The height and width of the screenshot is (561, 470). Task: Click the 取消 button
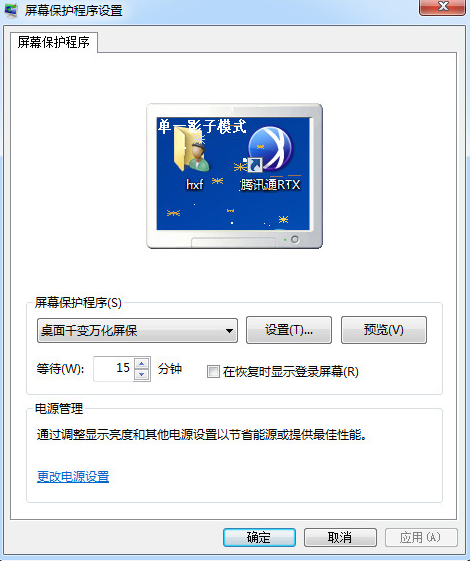340,537
